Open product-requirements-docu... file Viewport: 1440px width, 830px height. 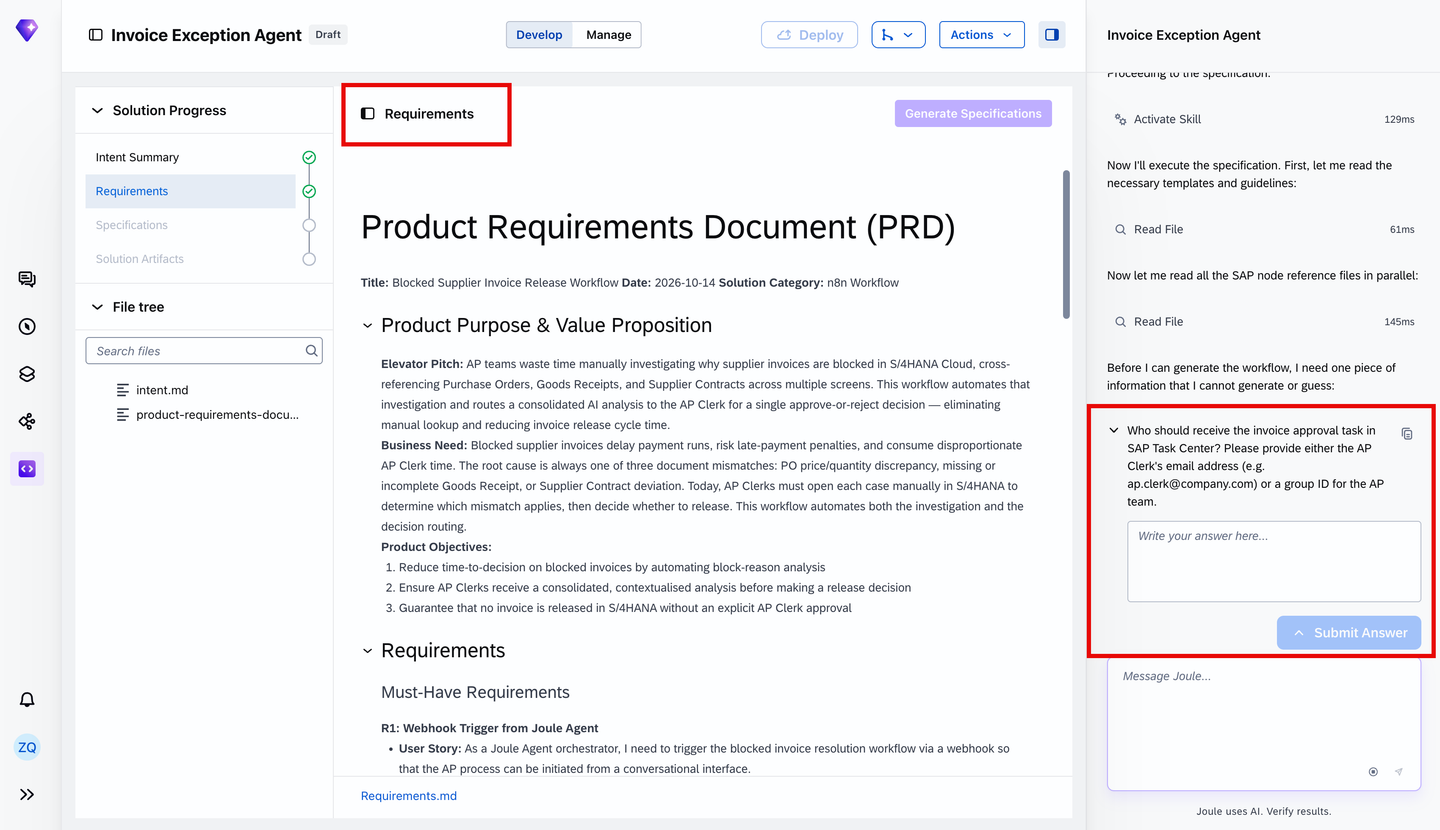[207, 414]
